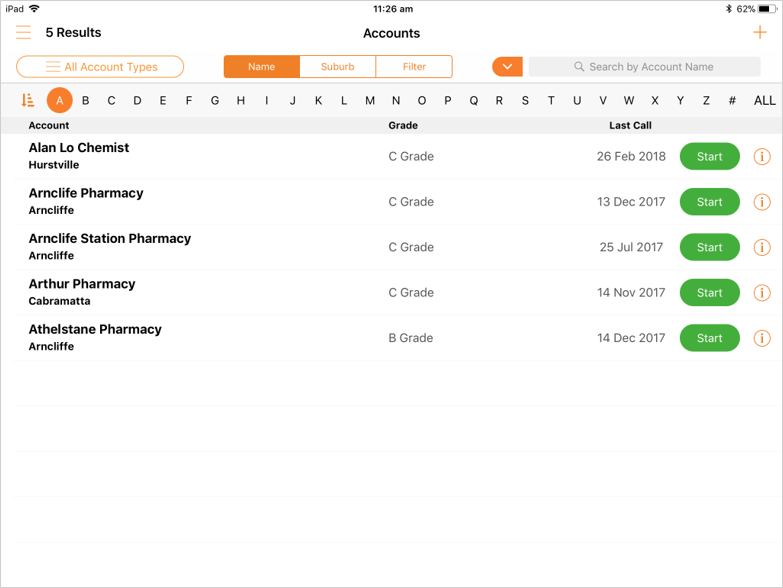Filter accounts by letter Z
The height and width of the screenshot is (588, 783).
click(x=706, y=101)
